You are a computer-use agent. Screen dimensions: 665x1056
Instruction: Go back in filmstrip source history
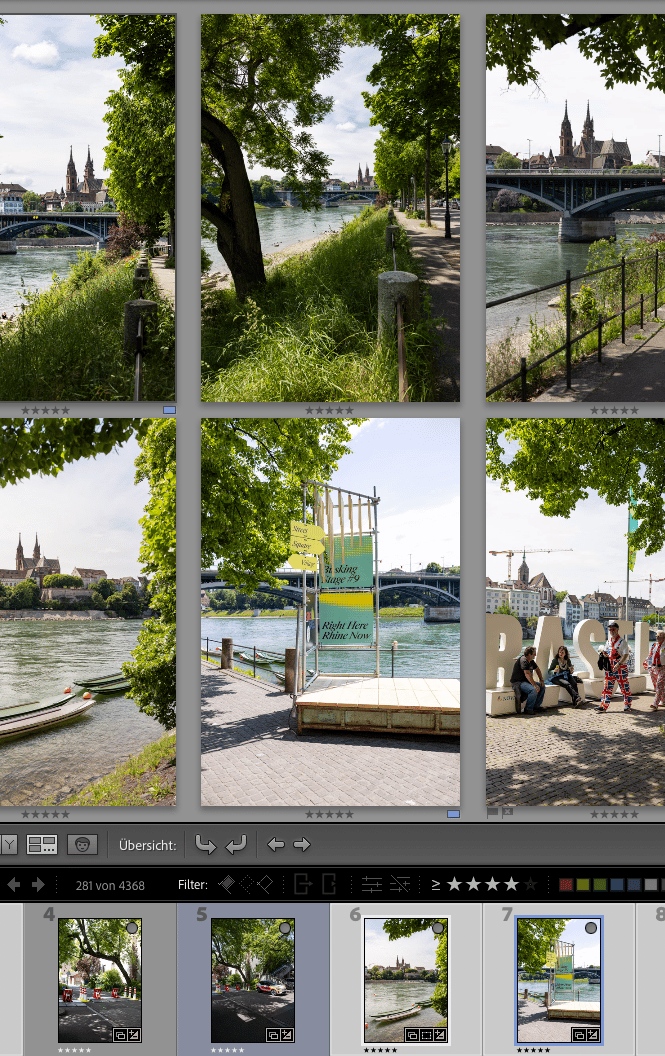[13, 884]
